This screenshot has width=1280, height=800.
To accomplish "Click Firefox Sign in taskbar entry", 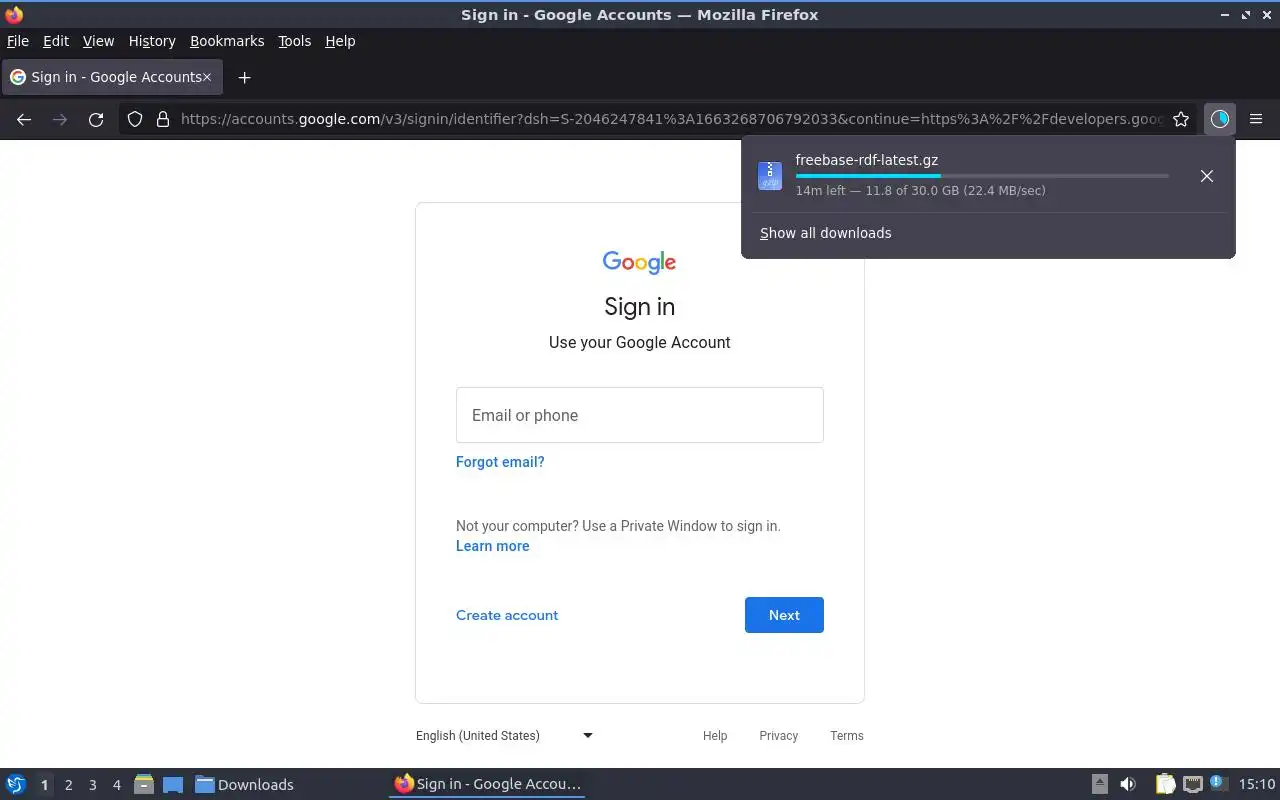I will (487, 784).
